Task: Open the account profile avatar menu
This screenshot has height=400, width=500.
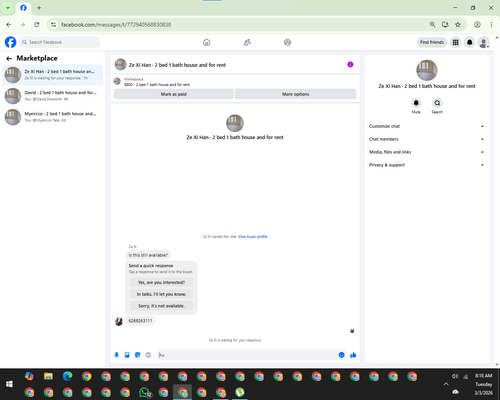Action: pos(484,42)
